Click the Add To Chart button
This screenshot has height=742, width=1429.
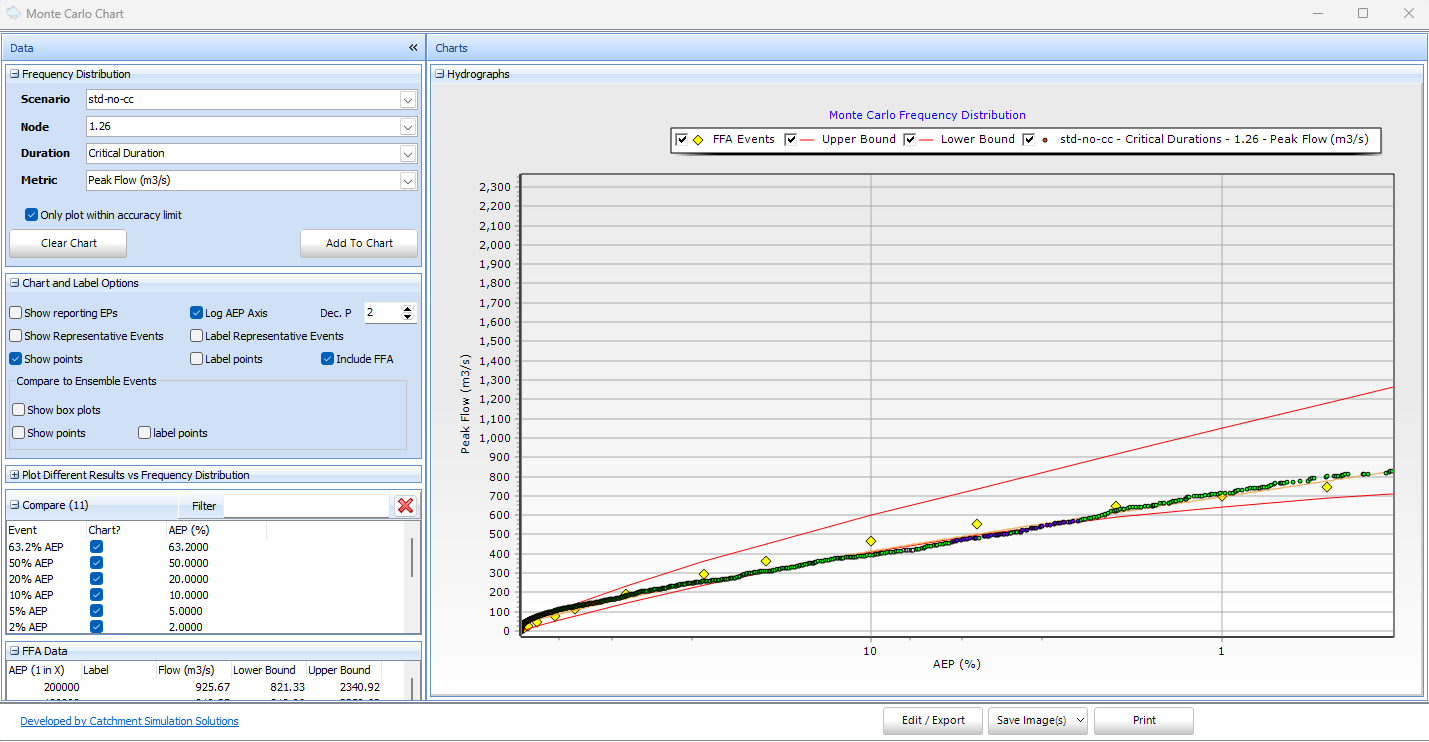[359, 243]
